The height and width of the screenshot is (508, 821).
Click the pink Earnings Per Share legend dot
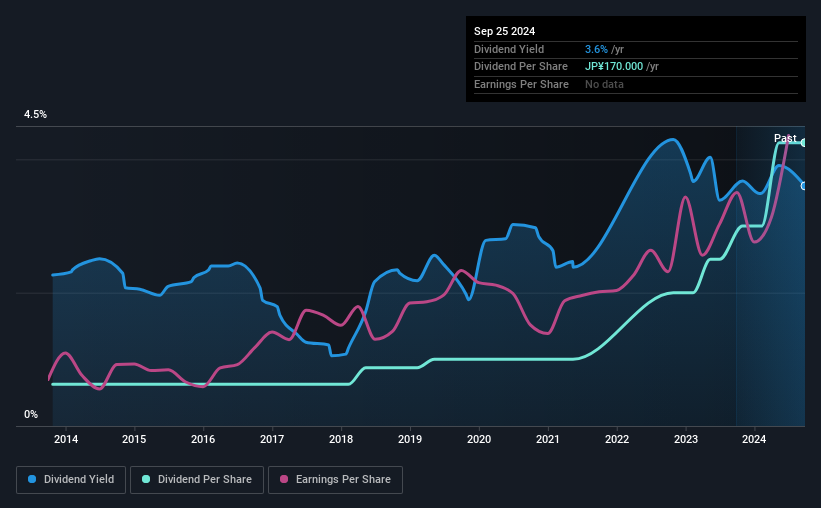coord(284,479)
